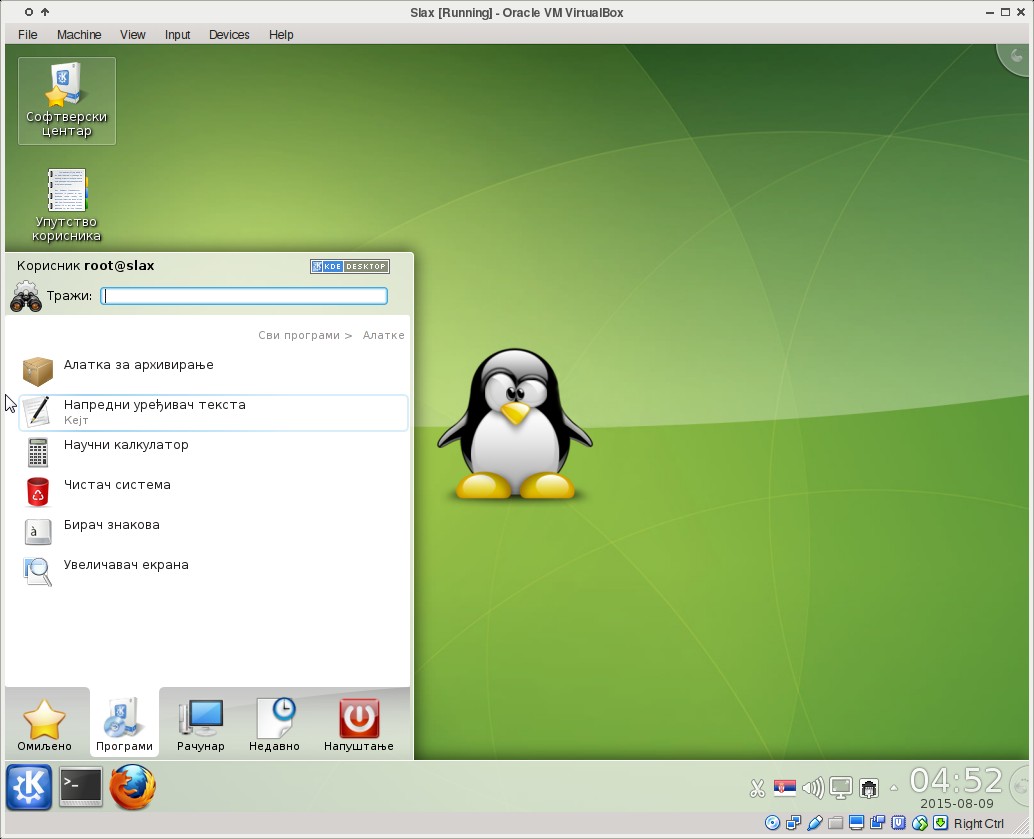Click the VirtualBox USB devices status icon
Image resolution: width=1034 pixels, height=839 pixels.
coord(814,823)
